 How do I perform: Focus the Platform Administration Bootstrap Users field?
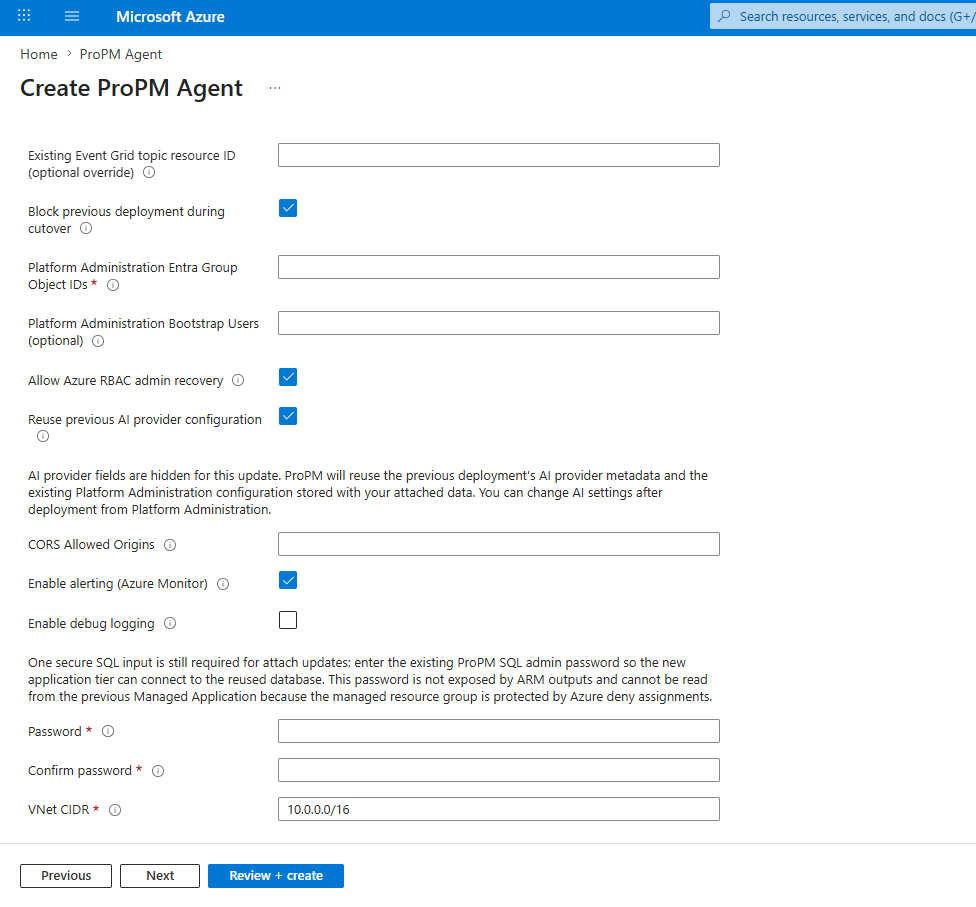pos(499,323)
